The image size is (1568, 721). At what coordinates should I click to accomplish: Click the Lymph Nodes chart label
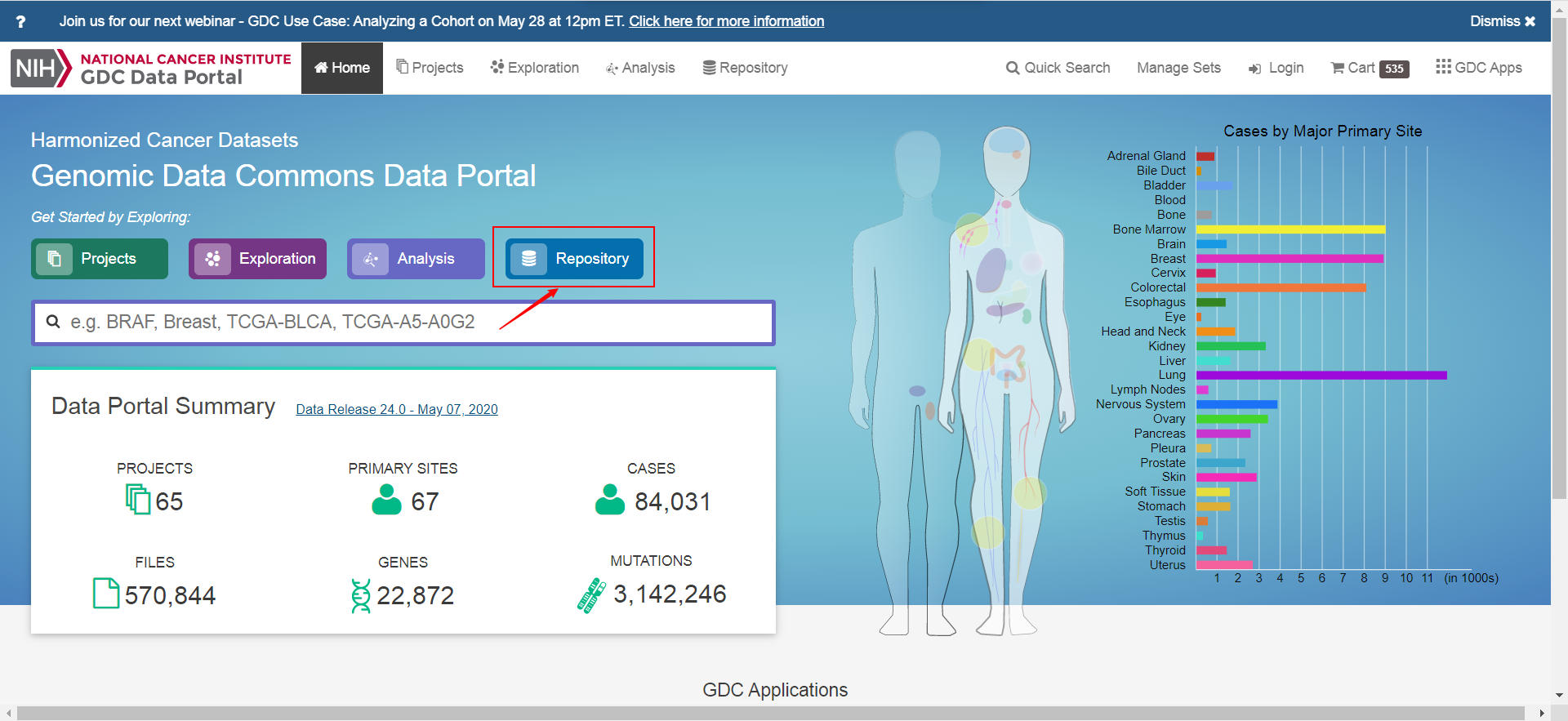(x=1147, y=389)
